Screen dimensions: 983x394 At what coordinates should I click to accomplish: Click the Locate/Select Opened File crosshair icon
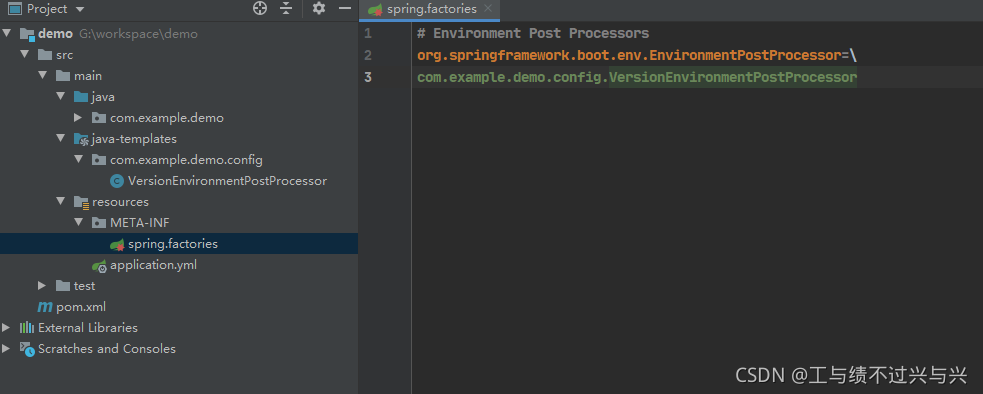click(x=260, y=9)
